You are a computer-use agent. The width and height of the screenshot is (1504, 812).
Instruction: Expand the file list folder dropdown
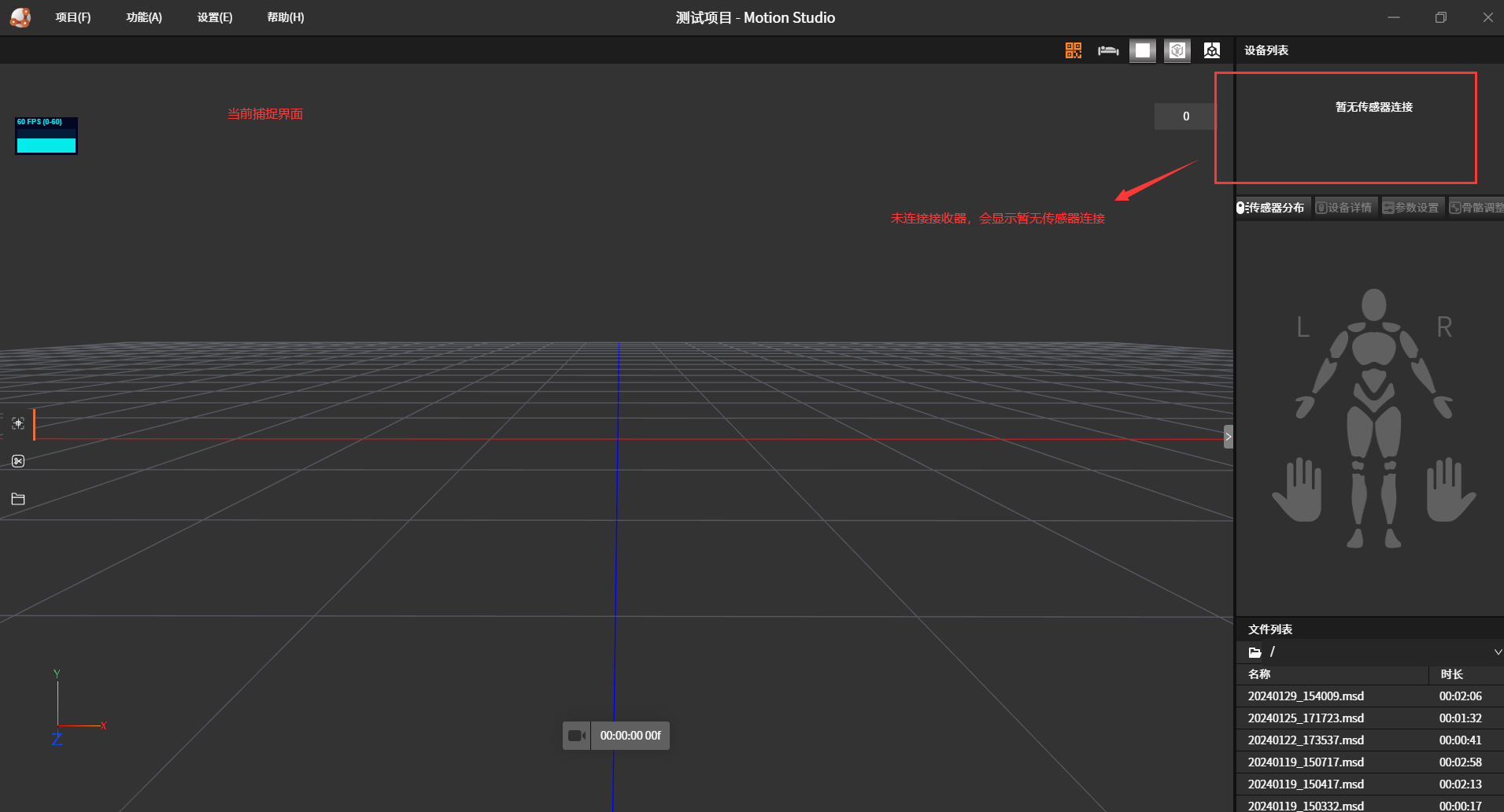point(1496,651)
